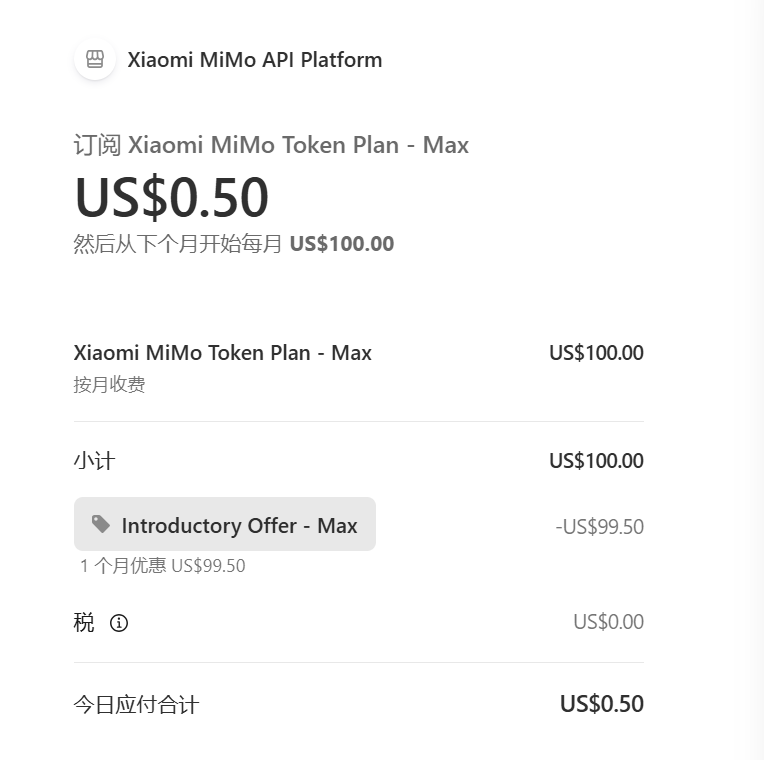The height and width of the screenshot is (760, 781).
Task: Click the Xiaomi MiMo Token Plan - Max line item
Action: [222, 353]
